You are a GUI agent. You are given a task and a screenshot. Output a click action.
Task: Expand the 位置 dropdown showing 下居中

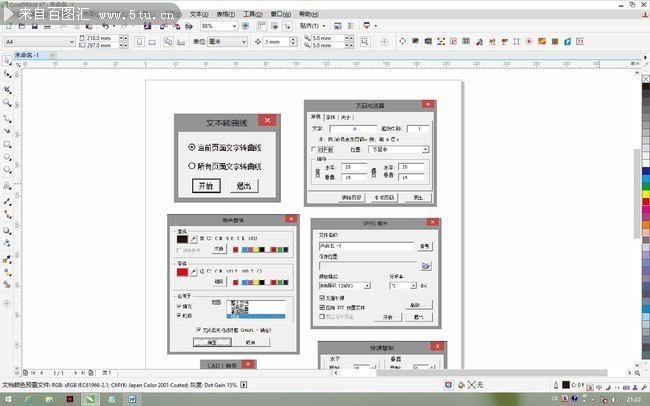pos(425,149)
